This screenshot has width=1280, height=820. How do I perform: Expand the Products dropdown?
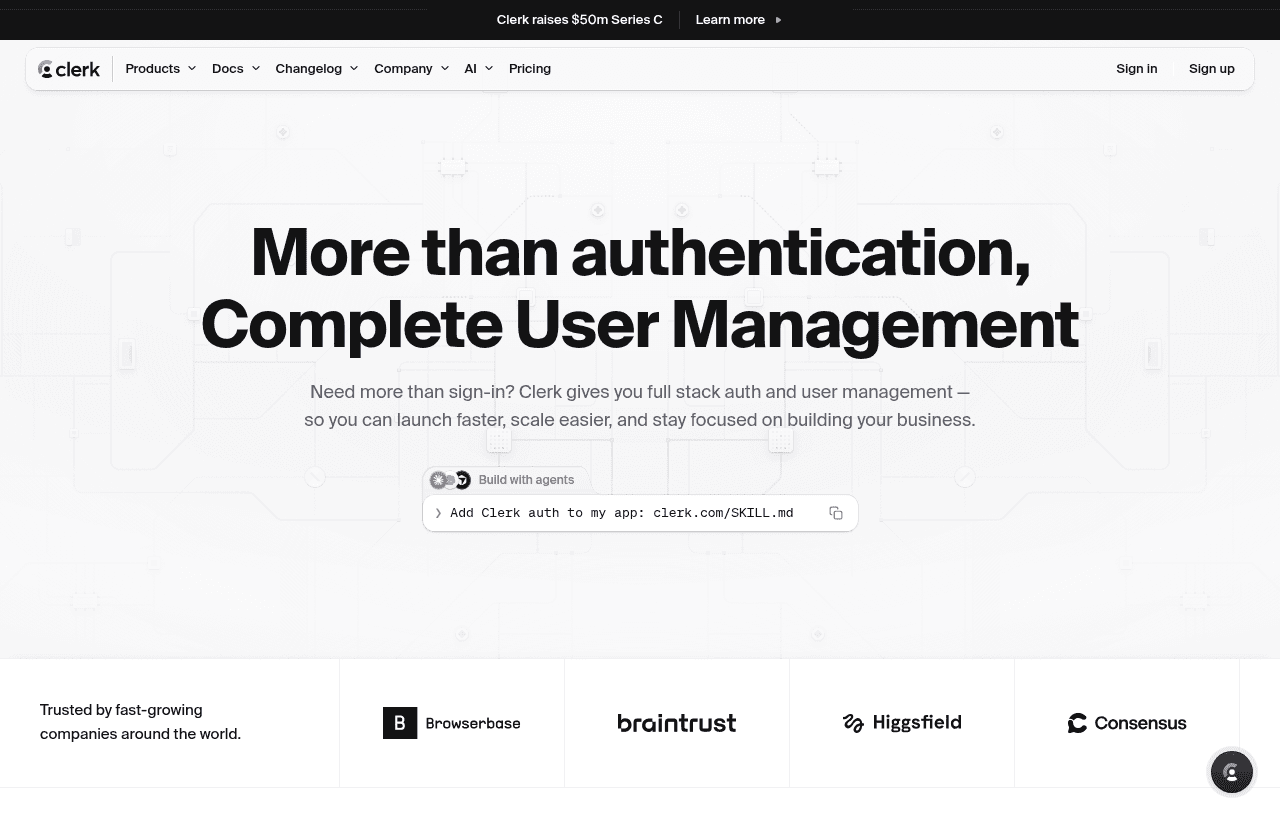point(161,69)
